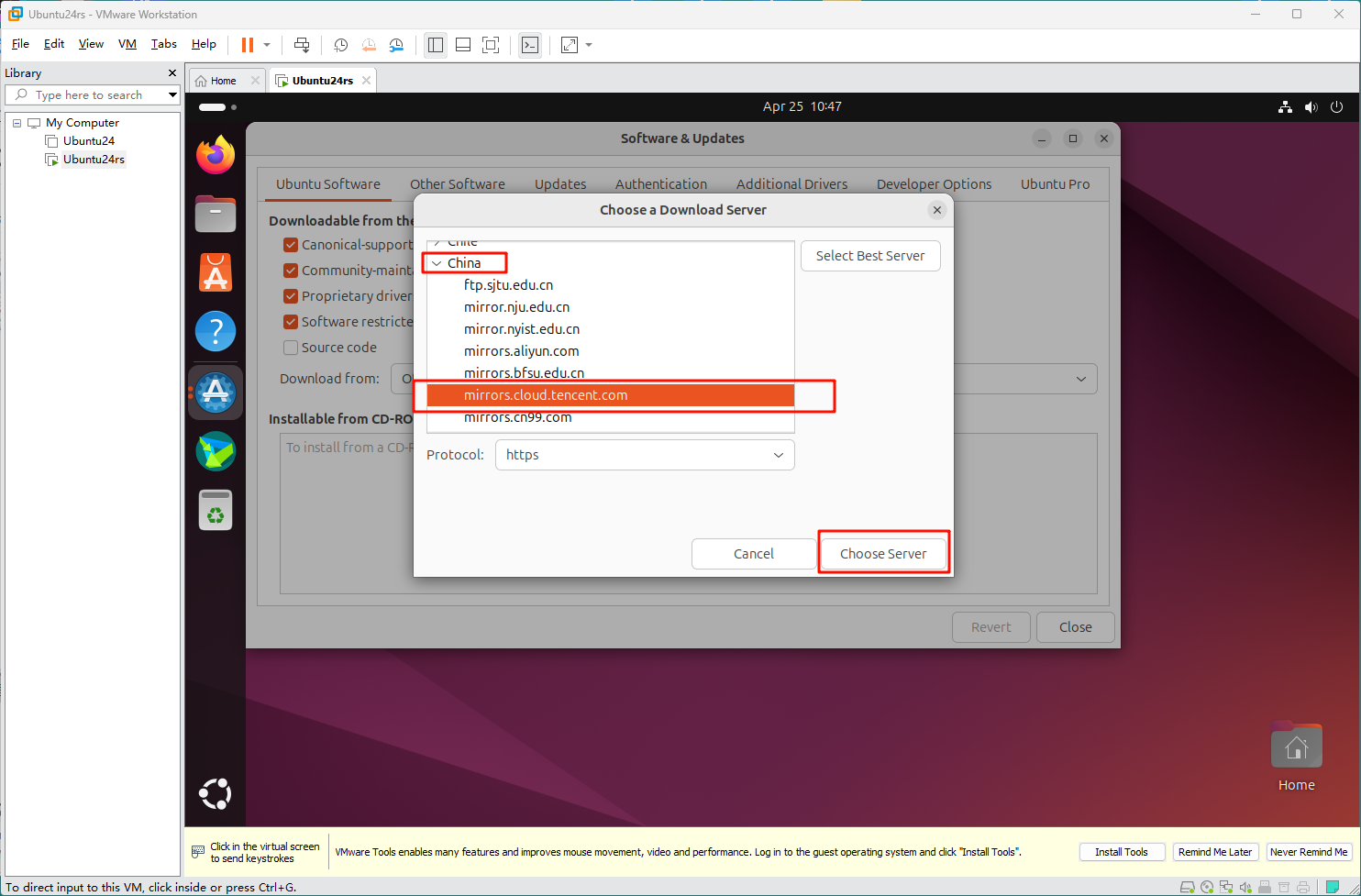Show applications using the Ubuntu logo
The image size is (1361, 896).
coord(216,793)
